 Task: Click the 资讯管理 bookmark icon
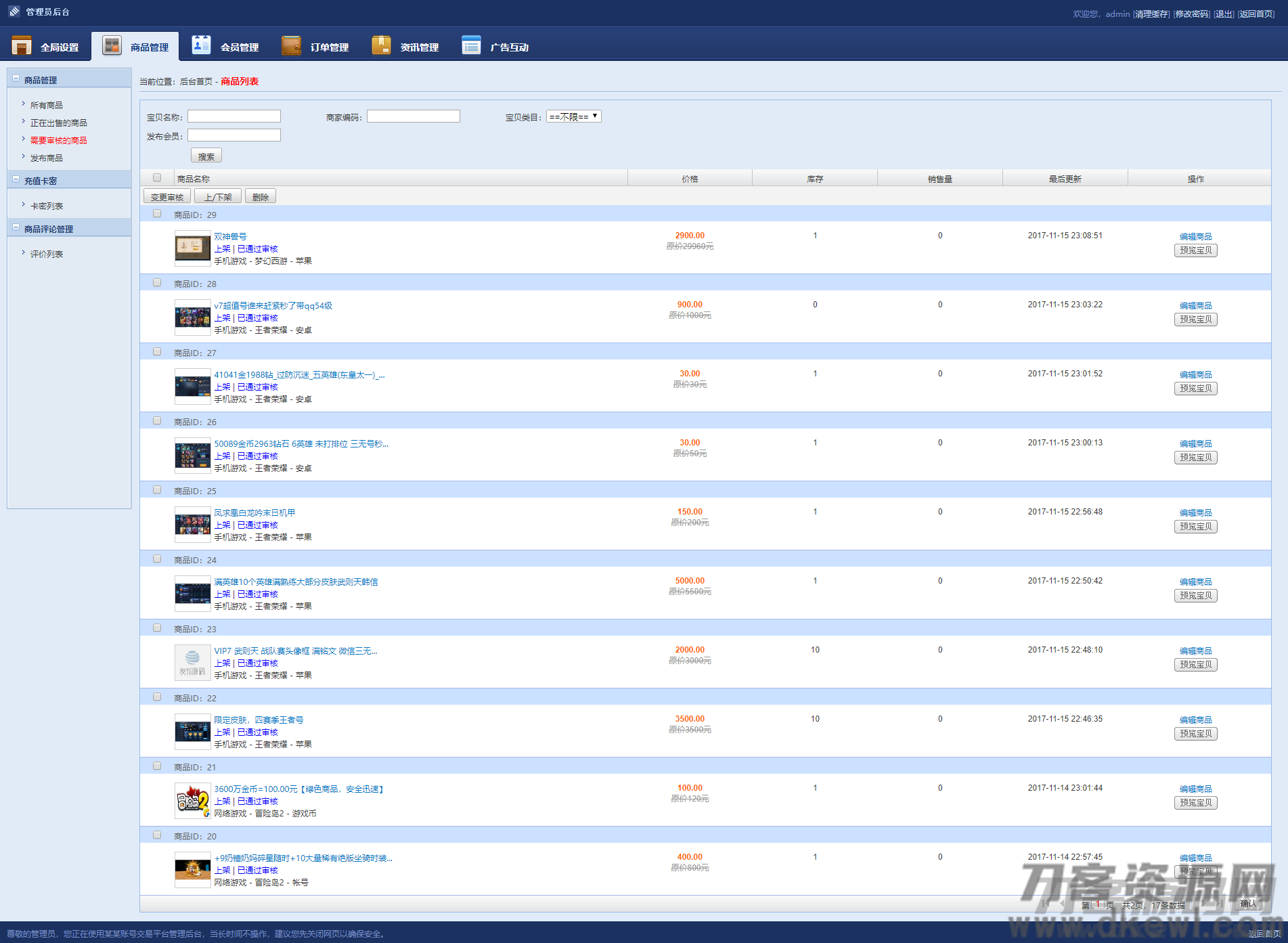click(x=381, y=45)
